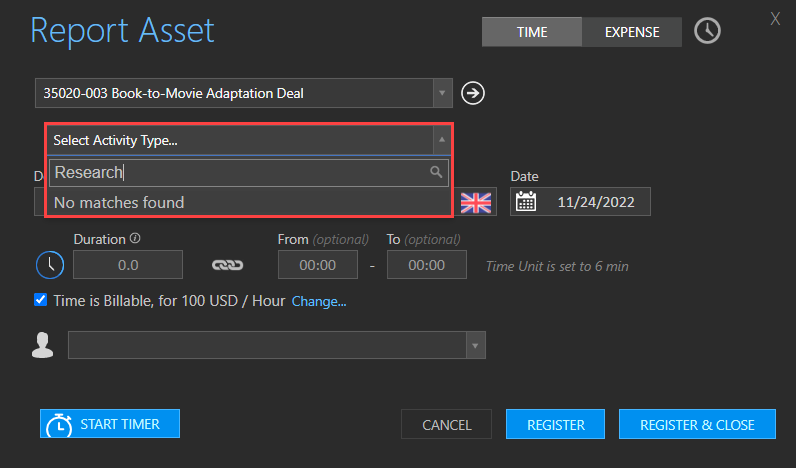
Task: Click the From time field
Action: [318, 264]
